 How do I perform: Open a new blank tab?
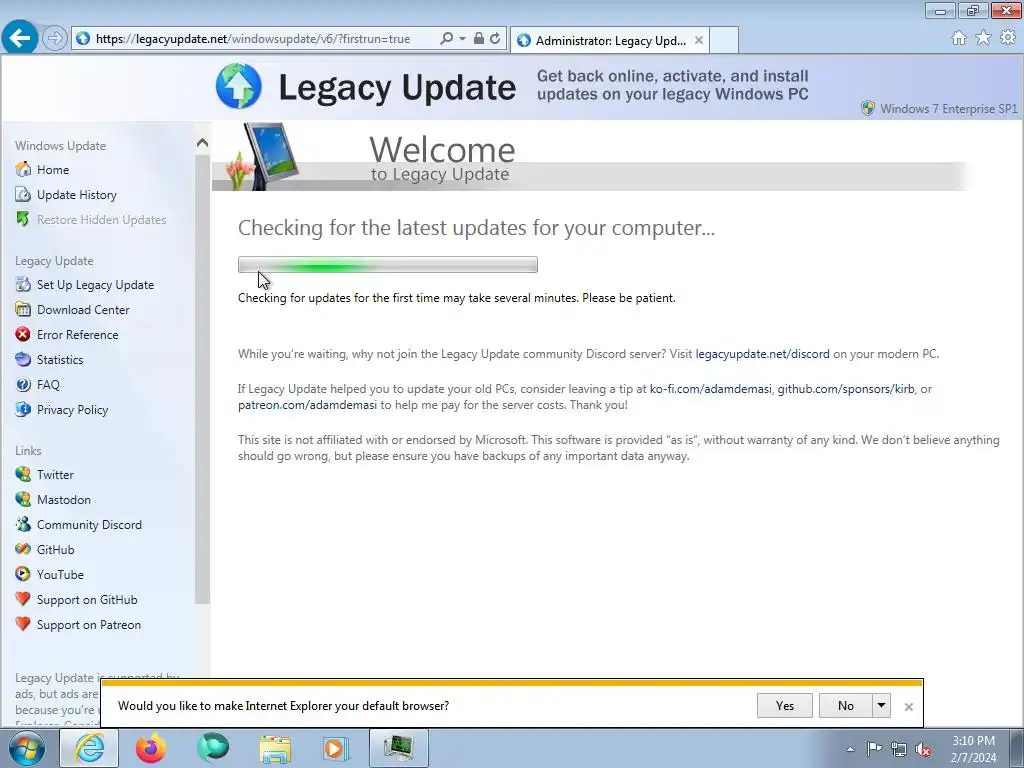pyautogui.click(x=724, y=40)
